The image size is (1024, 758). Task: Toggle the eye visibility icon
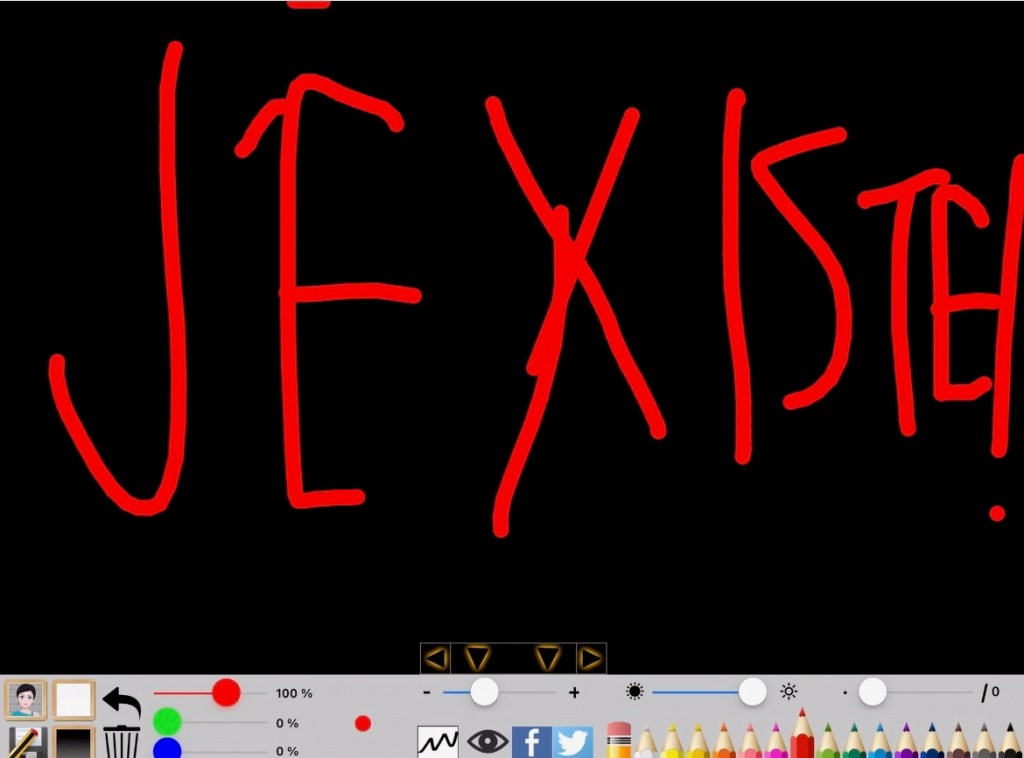tap(487, 742)
